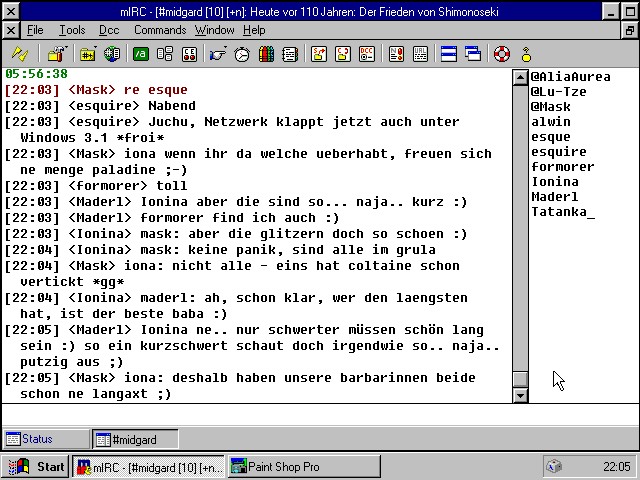Select Tatanka_ in the nick list
Viewport: 640px width, 480px height.
(x=563, y=212)
